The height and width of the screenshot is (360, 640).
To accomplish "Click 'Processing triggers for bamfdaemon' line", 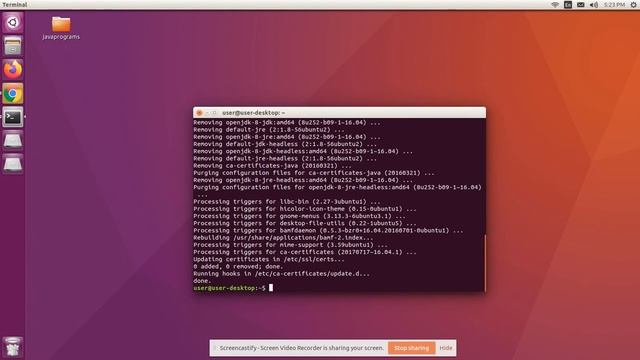I will coord(329,231).
